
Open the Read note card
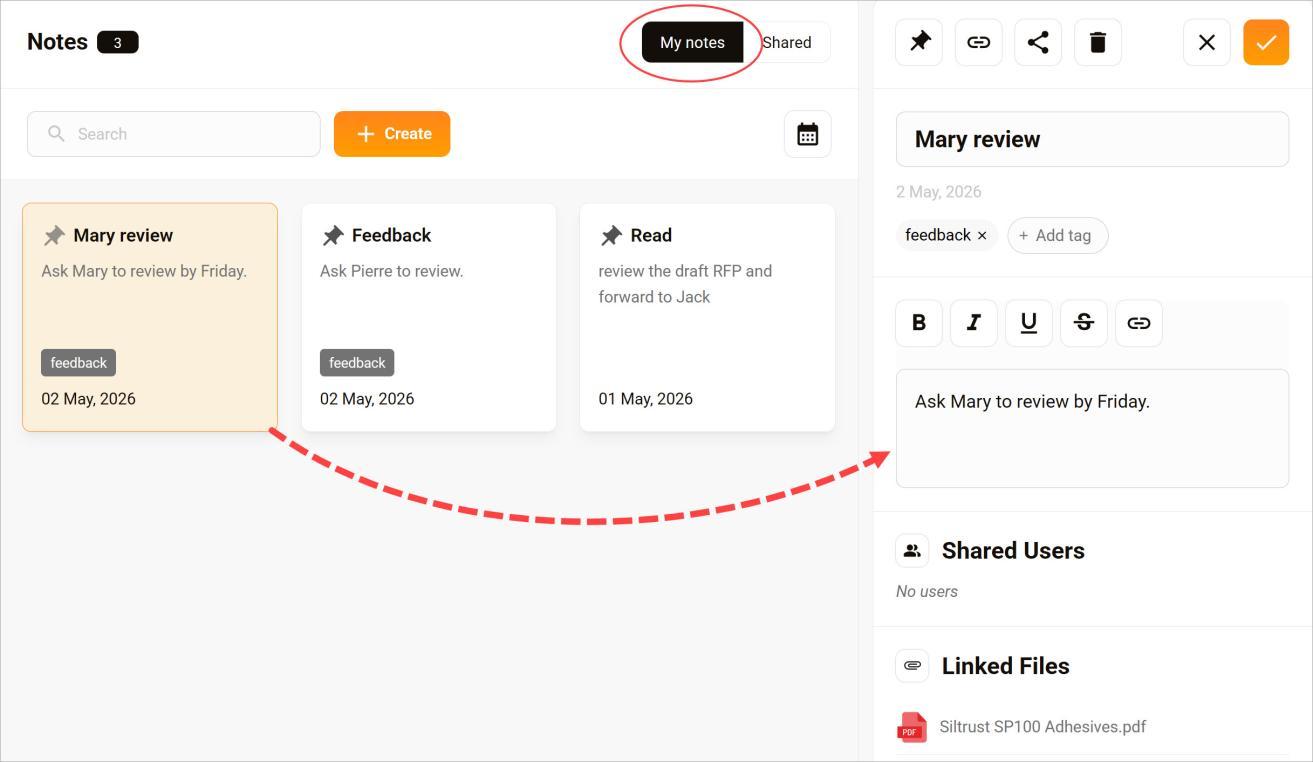pyautogui.click(x=707, y=317)
